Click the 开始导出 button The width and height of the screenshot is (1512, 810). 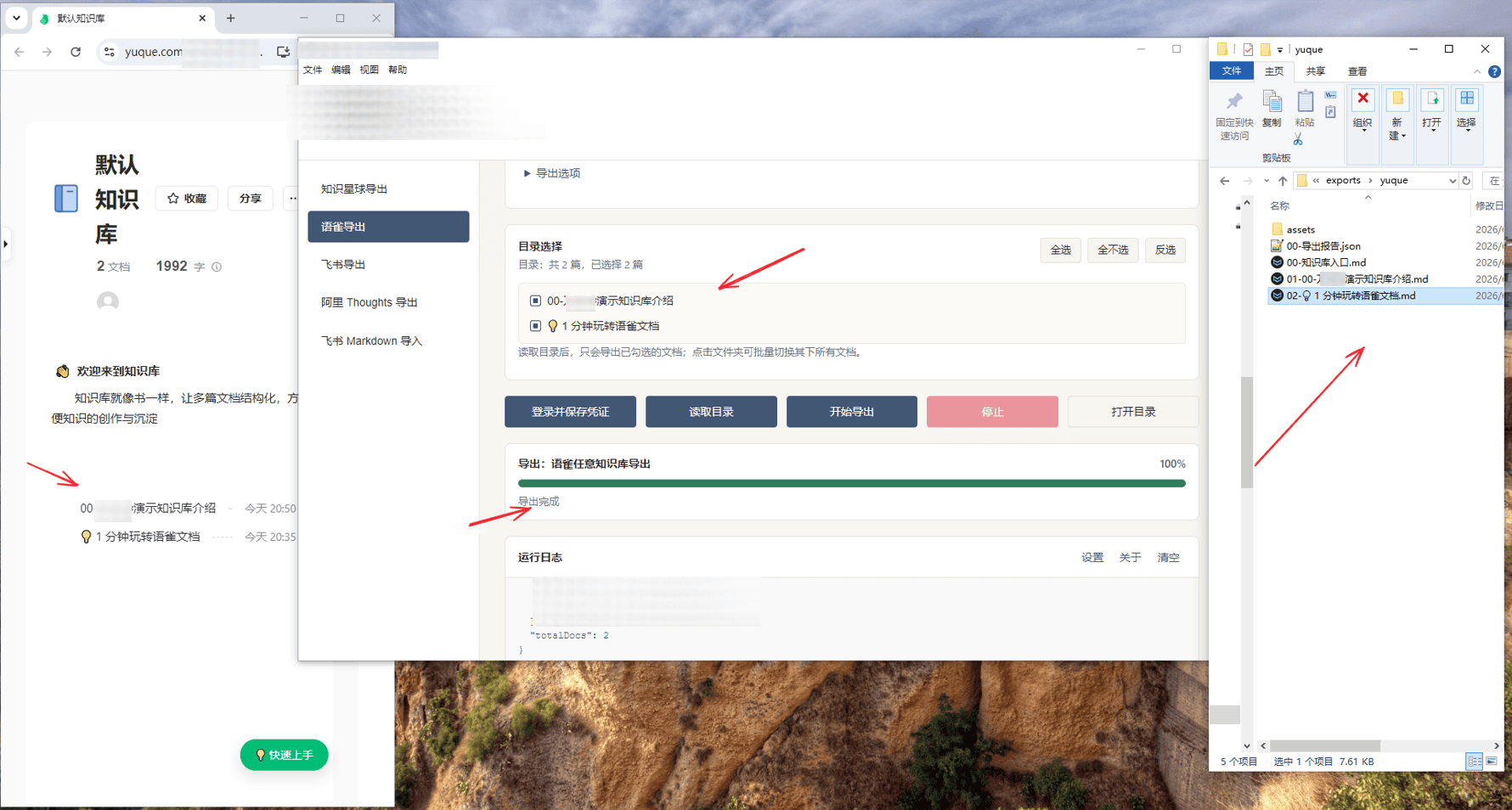pyautogui.click(x=852, y=412)
